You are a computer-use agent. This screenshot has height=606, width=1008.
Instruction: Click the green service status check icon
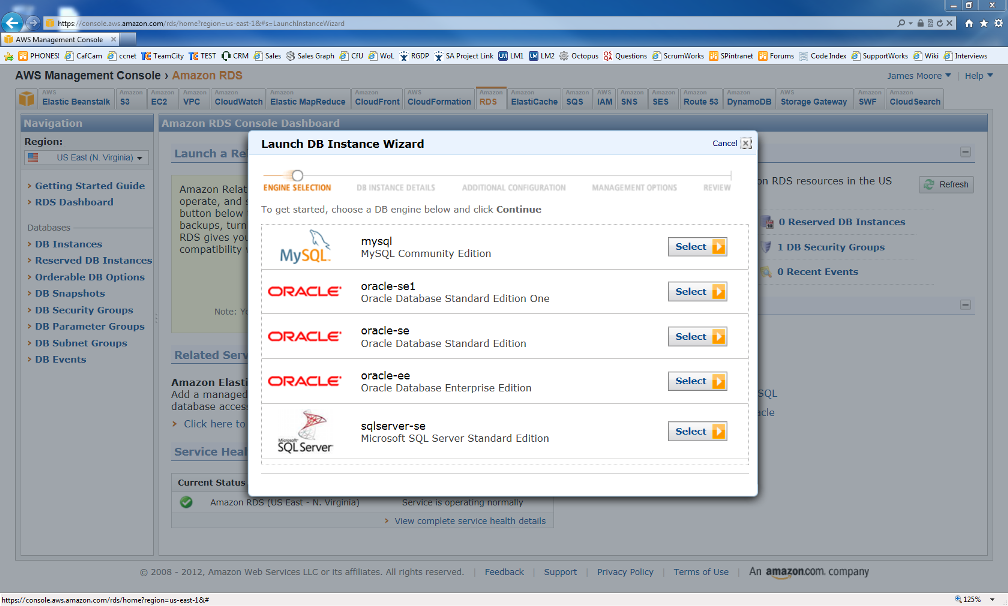[186, 503]
